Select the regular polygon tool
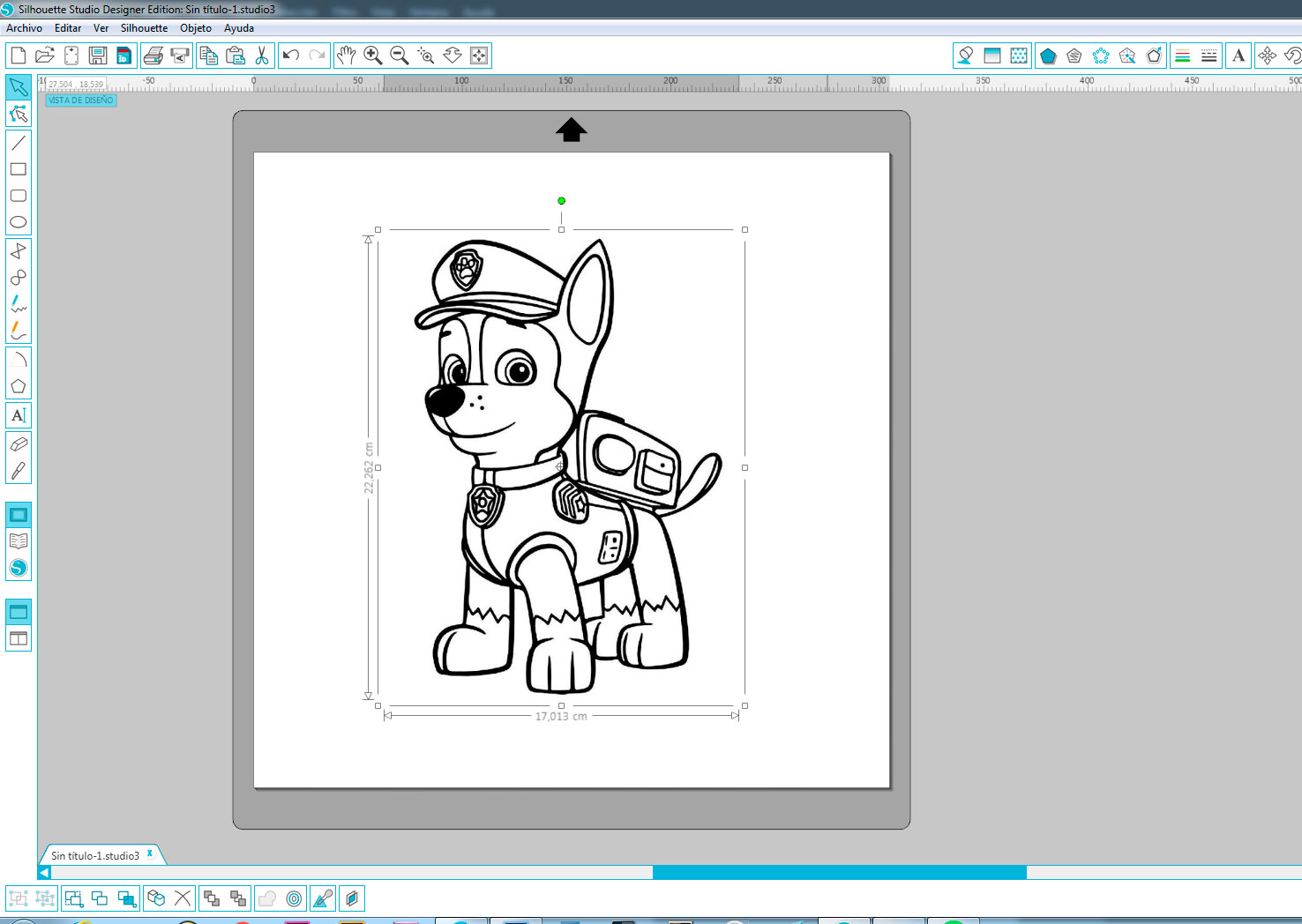 [19, 386]
